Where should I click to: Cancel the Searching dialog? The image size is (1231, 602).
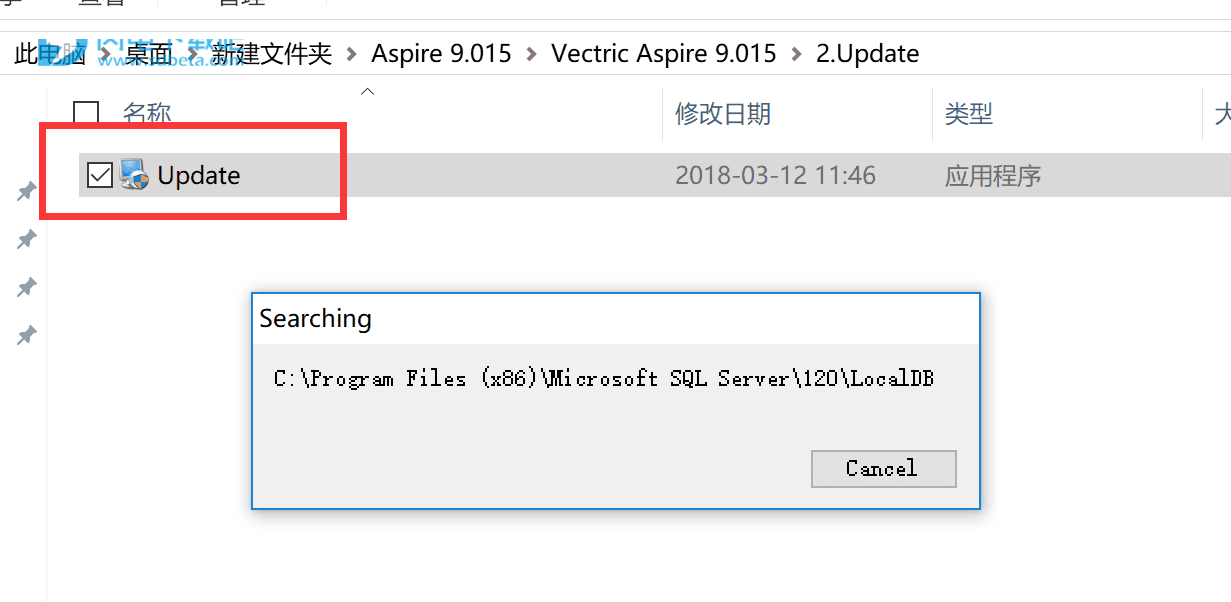point(883,468)
